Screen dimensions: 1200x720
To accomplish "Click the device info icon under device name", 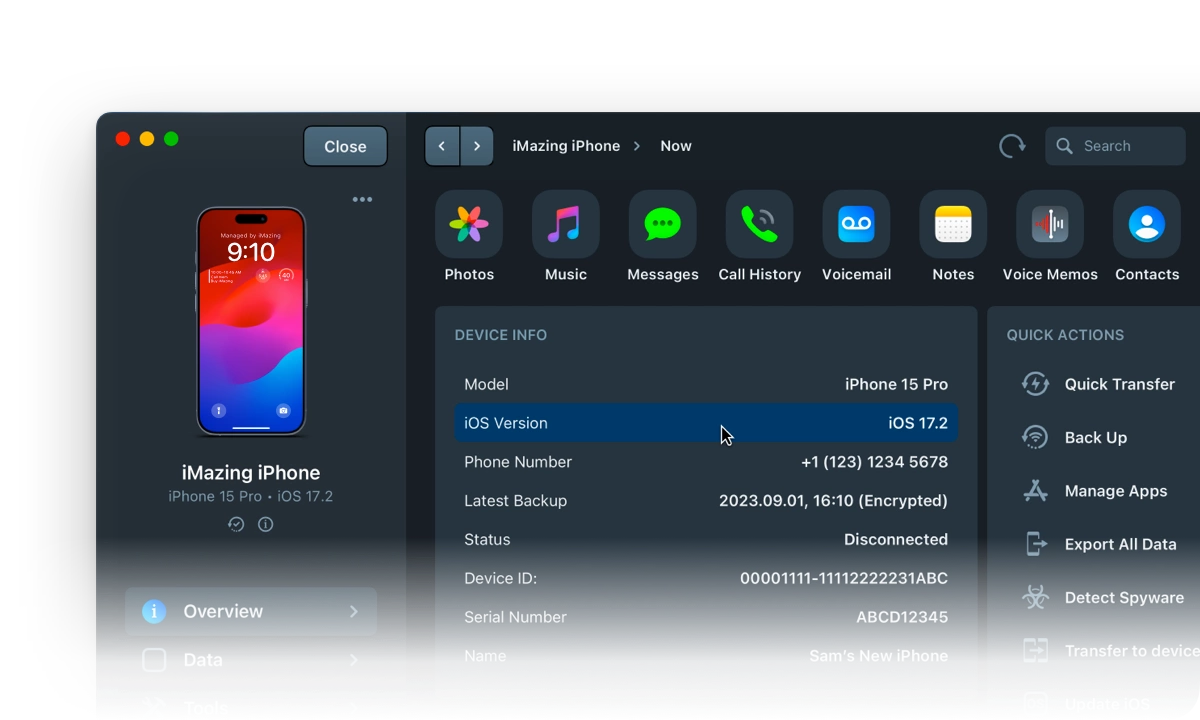I will point(265,524).
